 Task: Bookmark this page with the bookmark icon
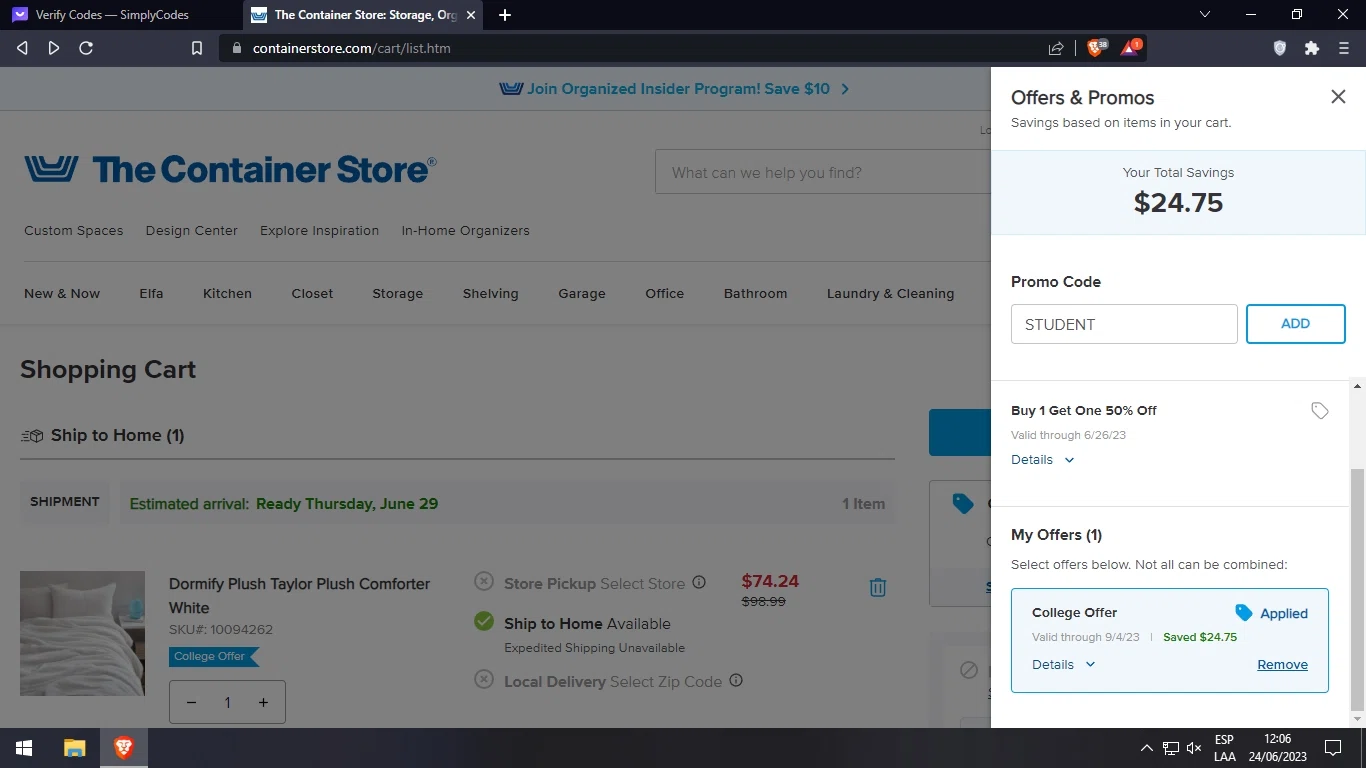tap(197, 48)
